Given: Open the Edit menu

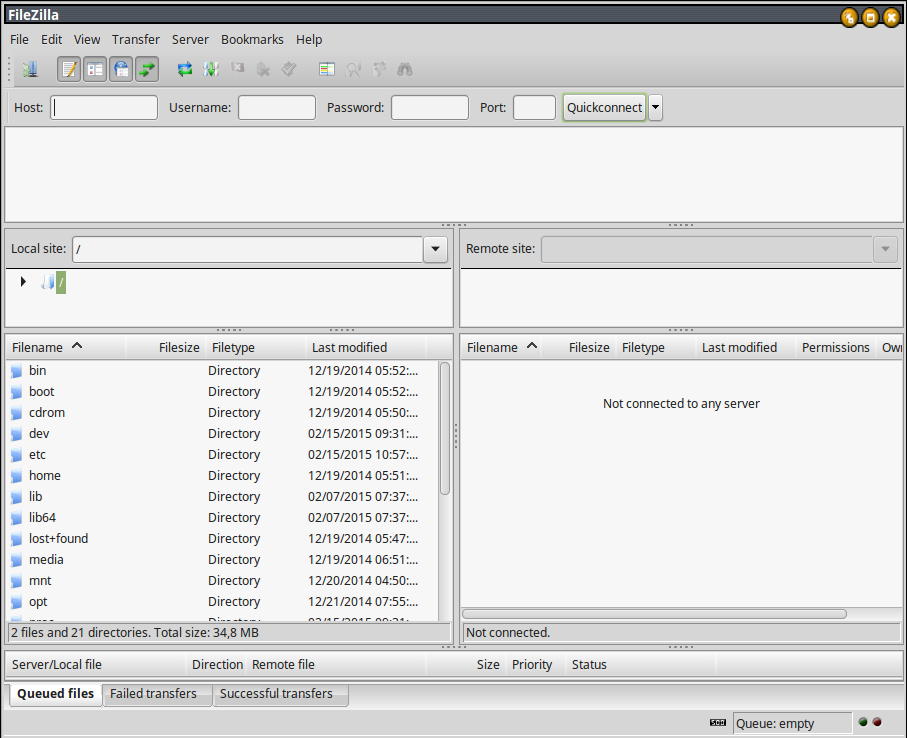Looking at the screenshot, I should [51, 39].
